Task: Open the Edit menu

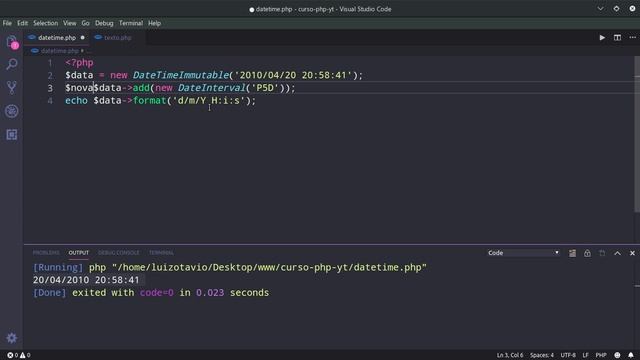Action: 22,23
